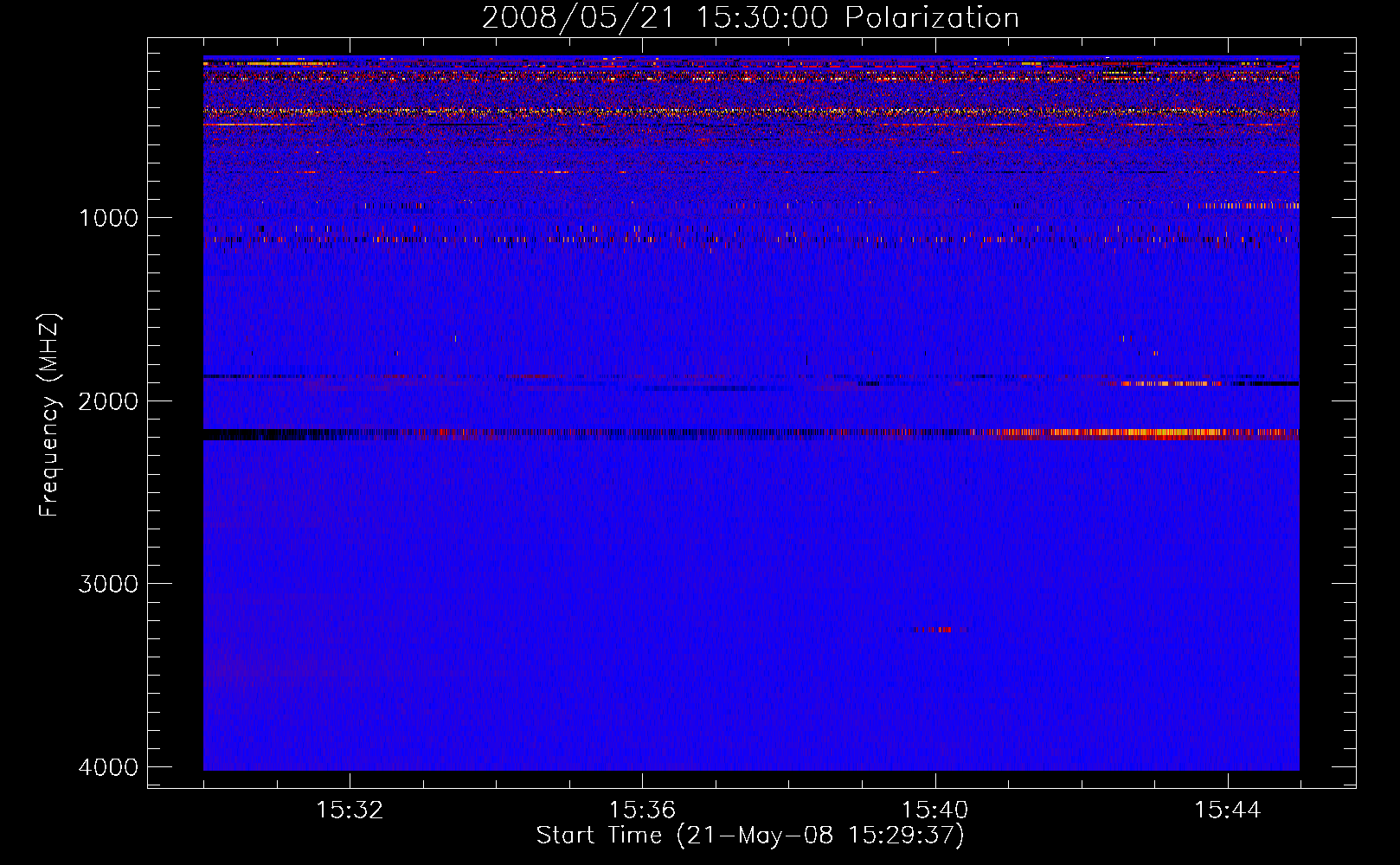The width and height of the screenshot is (1400, 865).
Task: Click the plot title '2008/05/21 15:30:00 Polarization'
Action: (x=750, y=17)
